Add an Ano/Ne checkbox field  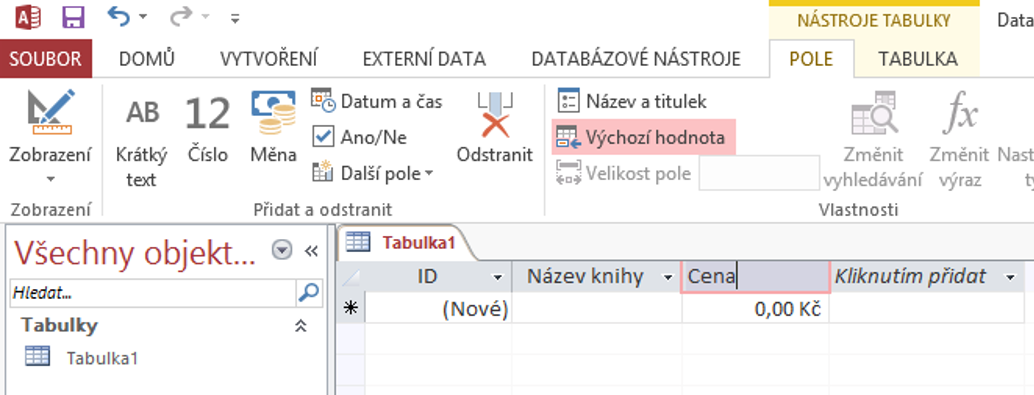tap(359, 137)
